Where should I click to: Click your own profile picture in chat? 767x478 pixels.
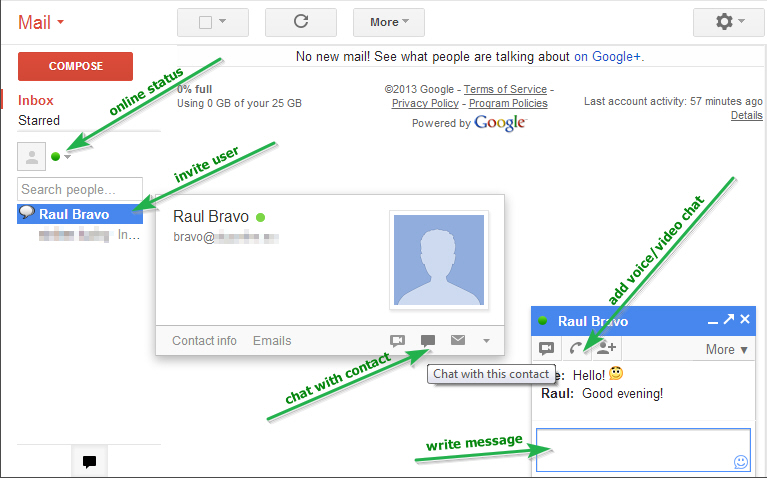tap(31, 157)
